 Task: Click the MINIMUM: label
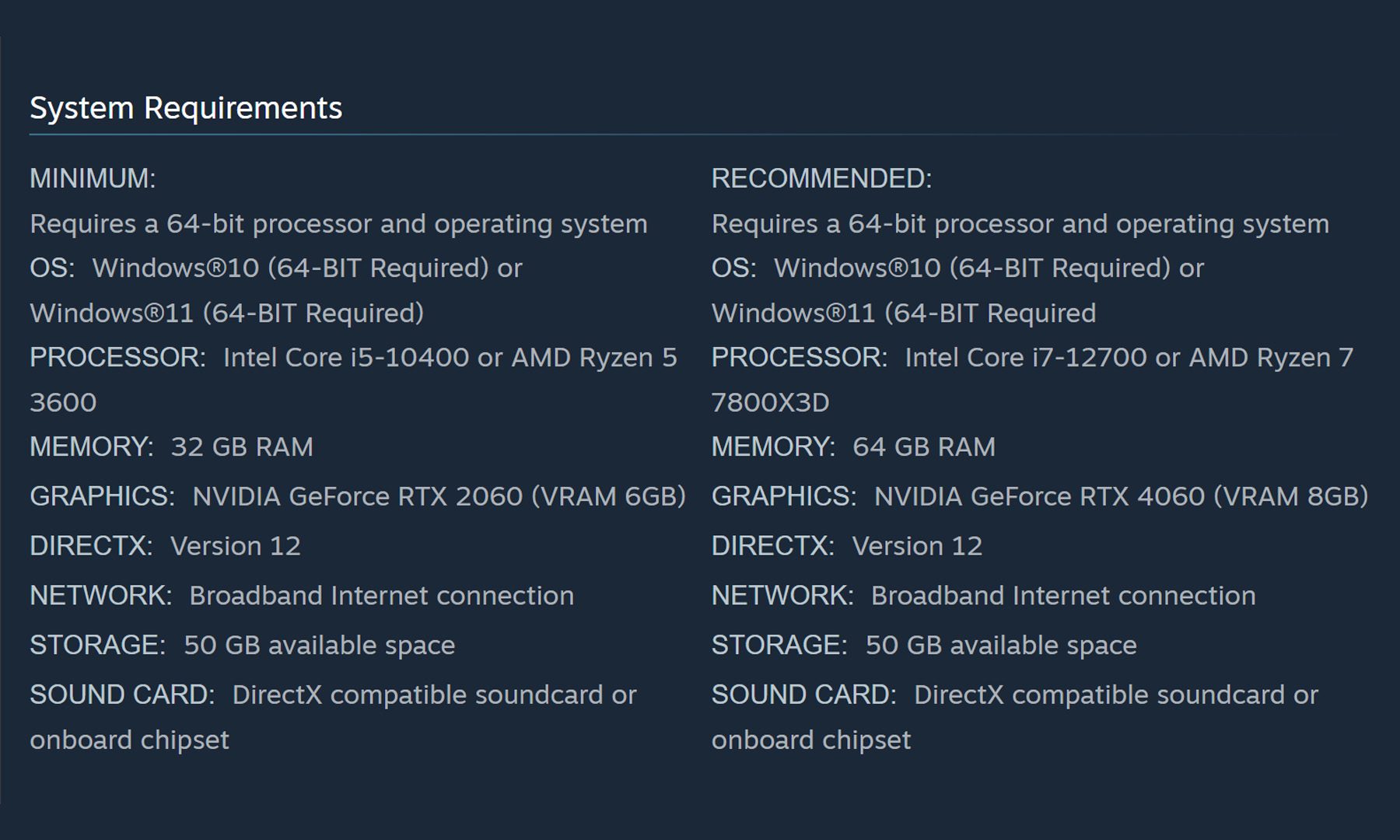click(93, 179)
